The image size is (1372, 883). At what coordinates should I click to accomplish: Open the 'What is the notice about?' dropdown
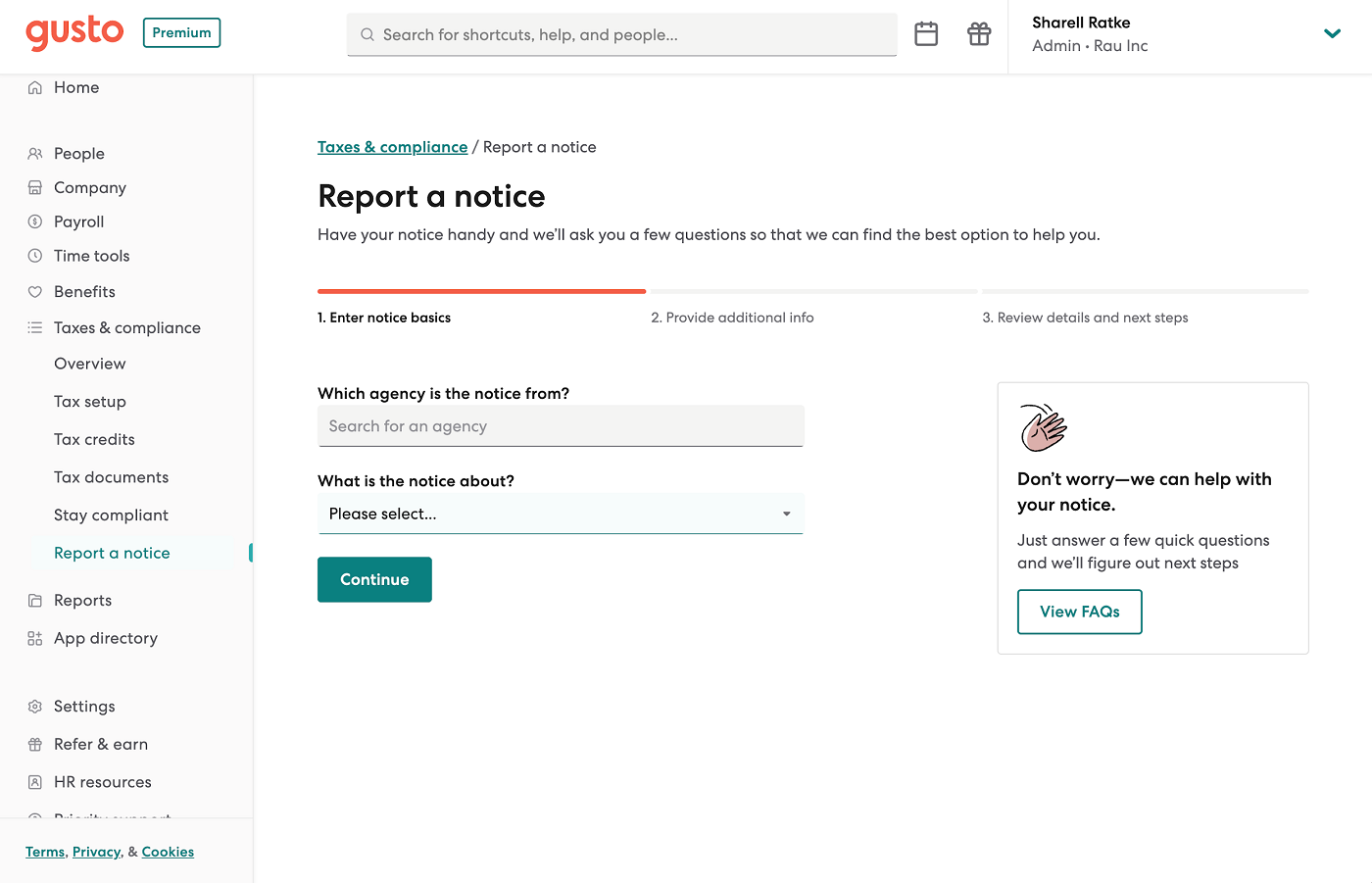[x=561, y=514]
